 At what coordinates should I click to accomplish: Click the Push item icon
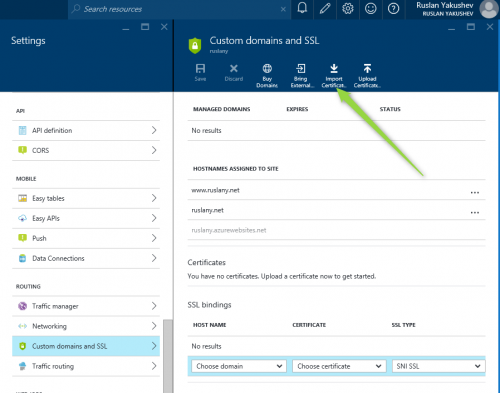(22, 238)
